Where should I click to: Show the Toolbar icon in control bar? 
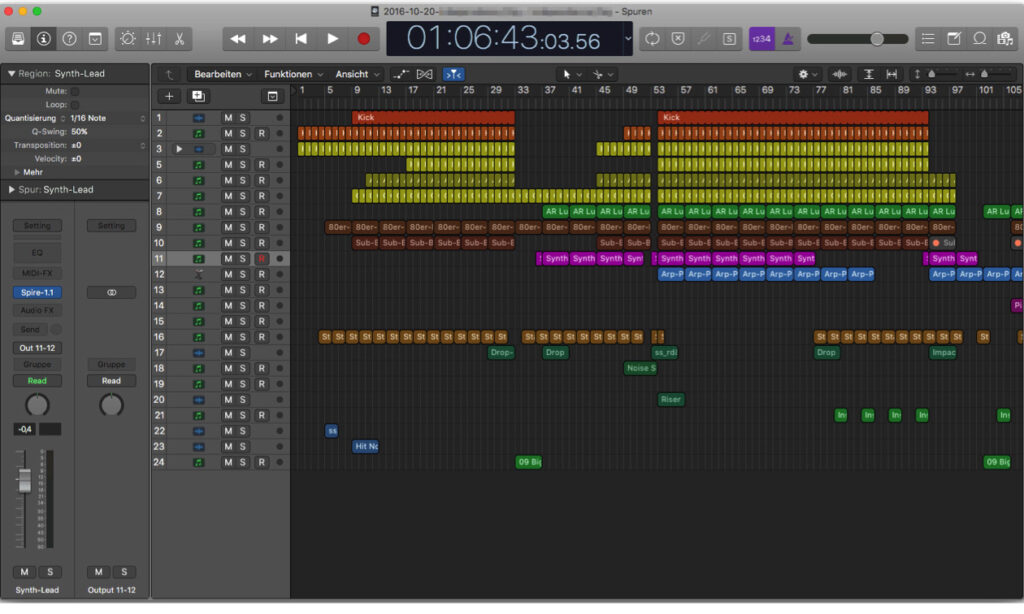coord(95,39)
